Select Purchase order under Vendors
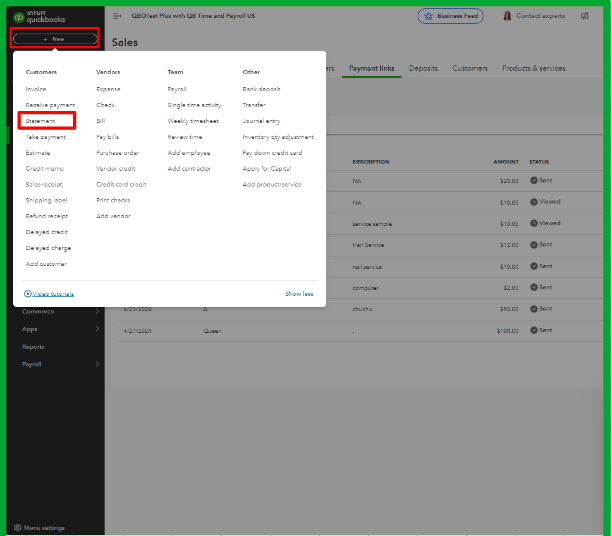This screenshot has width=612, height=536. pyautogui.click(x=117, y=153)
